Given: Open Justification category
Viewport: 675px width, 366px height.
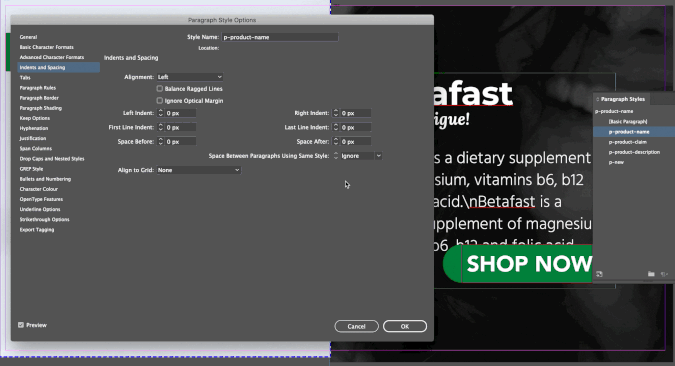Looking at the screenshot, I should [x=33, y=138].
